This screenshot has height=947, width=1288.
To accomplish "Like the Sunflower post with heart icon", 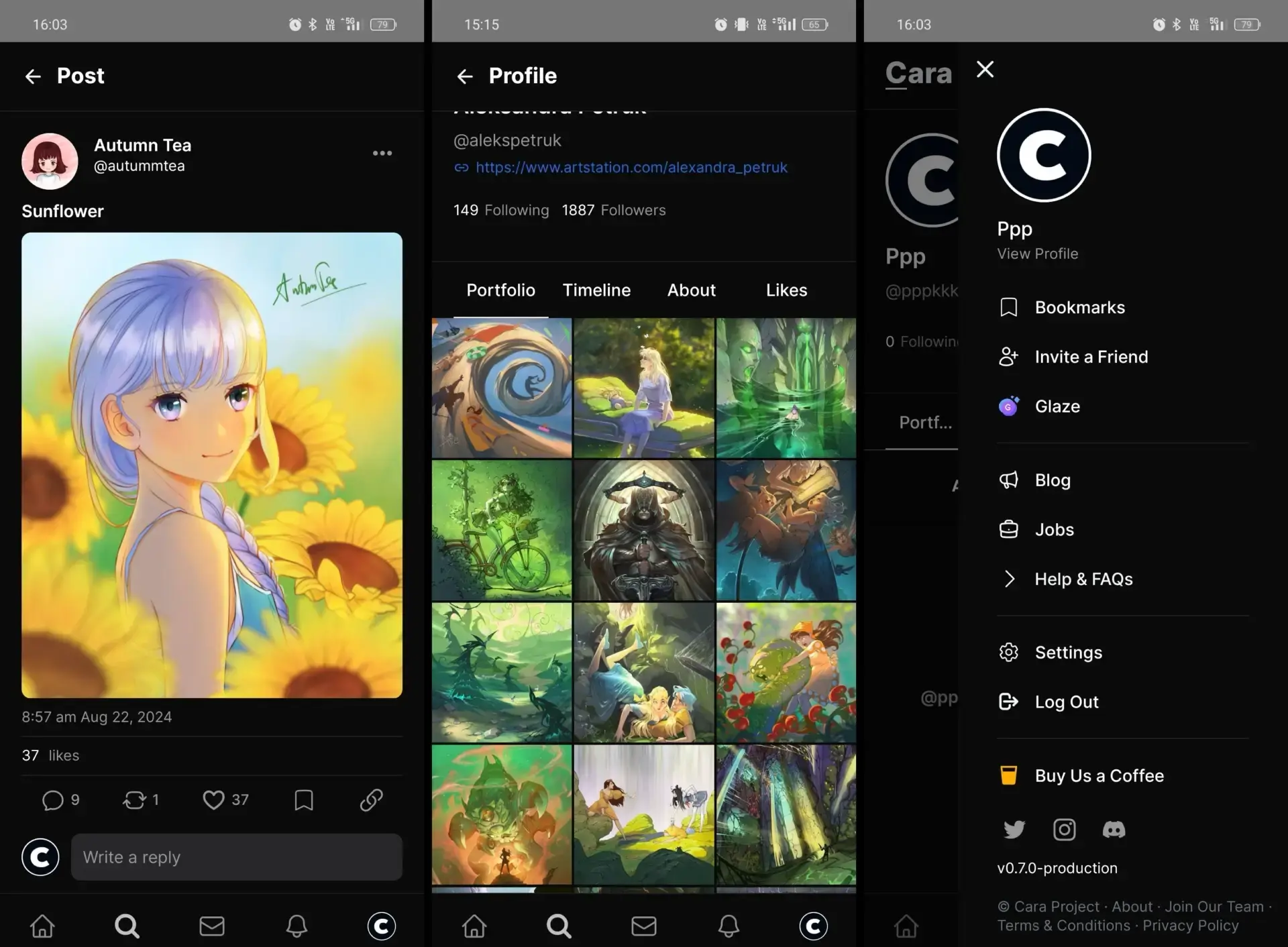I will click(213, 799).
